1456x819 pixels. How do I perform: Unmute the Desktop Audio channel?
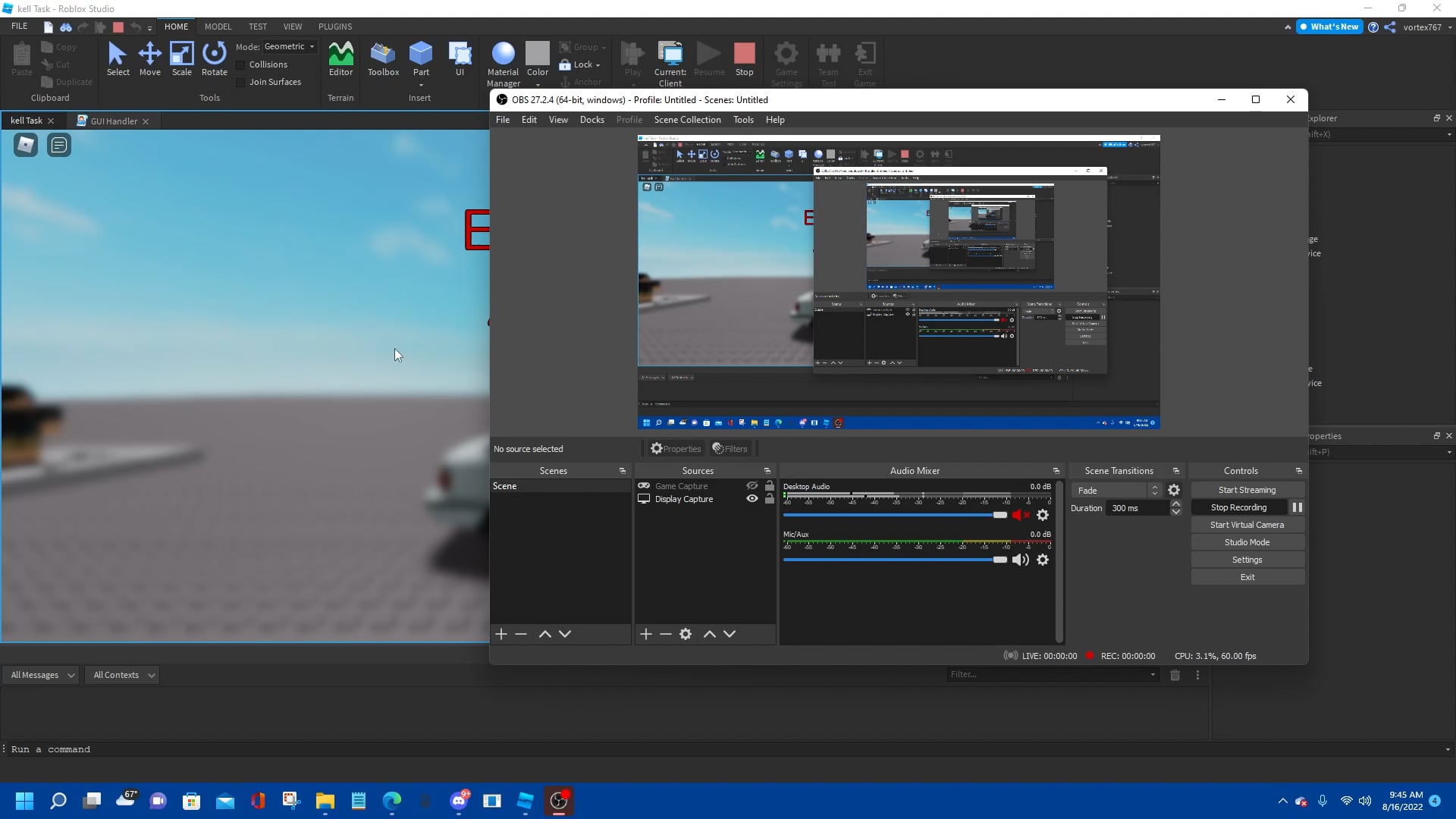pyautogui.click(x=1021, y=515)
